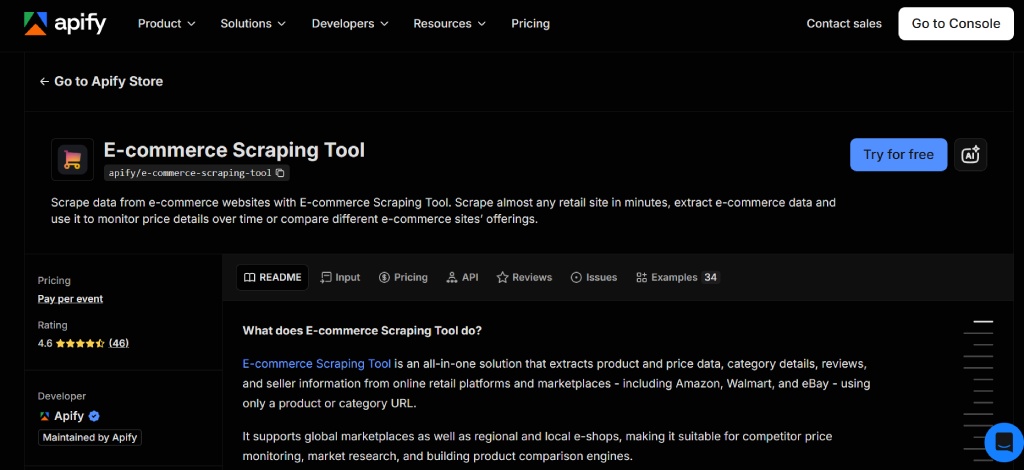Open the Product dropdown menu
Screen dimensions: 1024x470
[x=167, y=24]
